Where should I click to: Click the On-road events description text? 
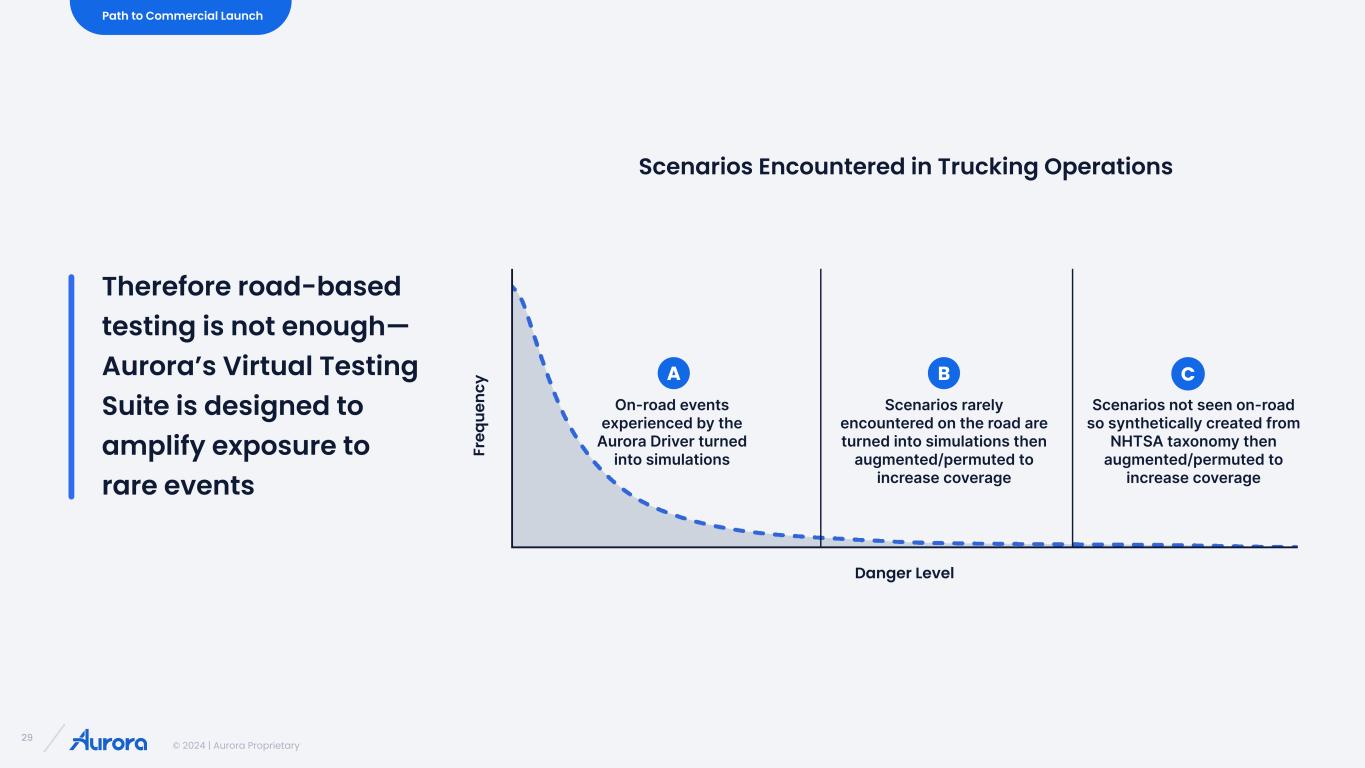pos(672,432)
